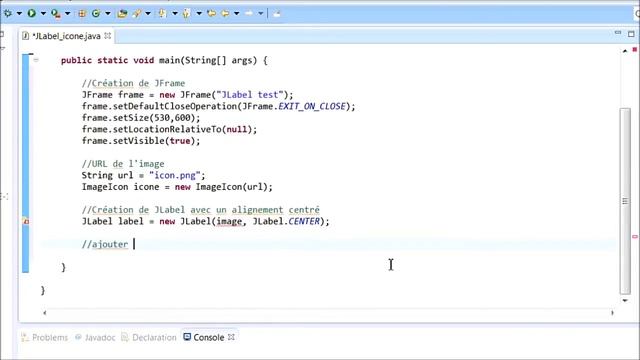
Task: Click the New Java Class icon
Action: (x=96, y=13)
